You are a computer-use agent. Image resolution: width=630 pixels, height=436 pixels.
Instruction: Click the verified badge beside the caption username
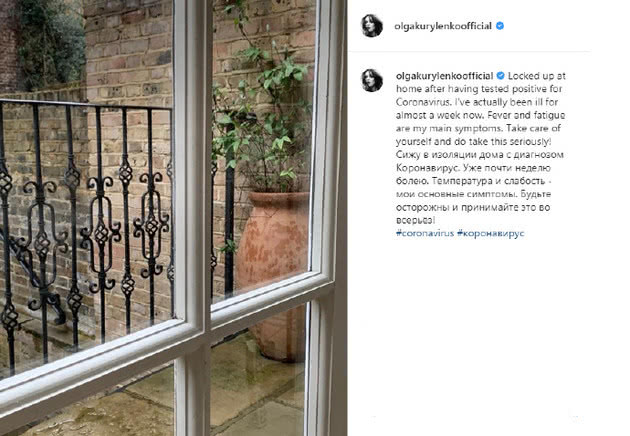click(x=501, y=76)
